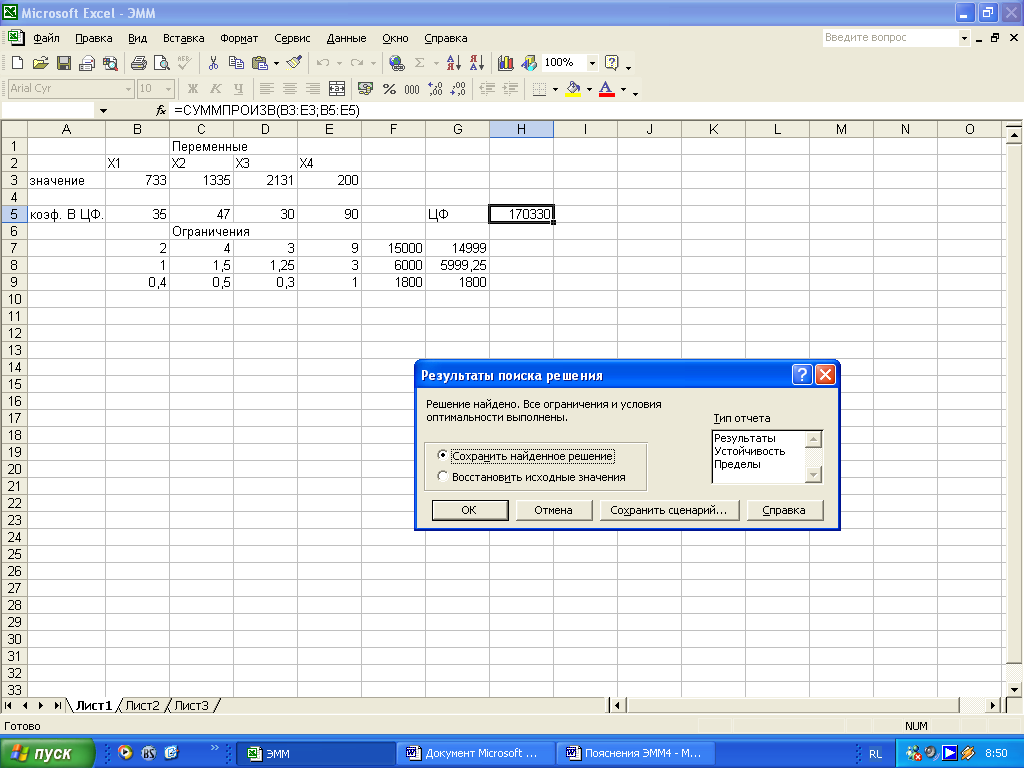Sort ascending with the A-Z icon
Screen dimensions: 1024x768
454,63
